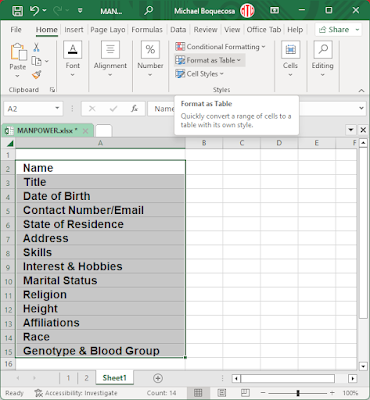Customize Quick Access Toolbar dropdown

pos(80,11)
